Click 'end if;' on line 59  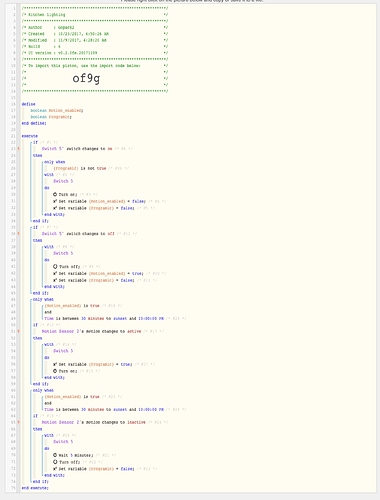tap(41, 384)
